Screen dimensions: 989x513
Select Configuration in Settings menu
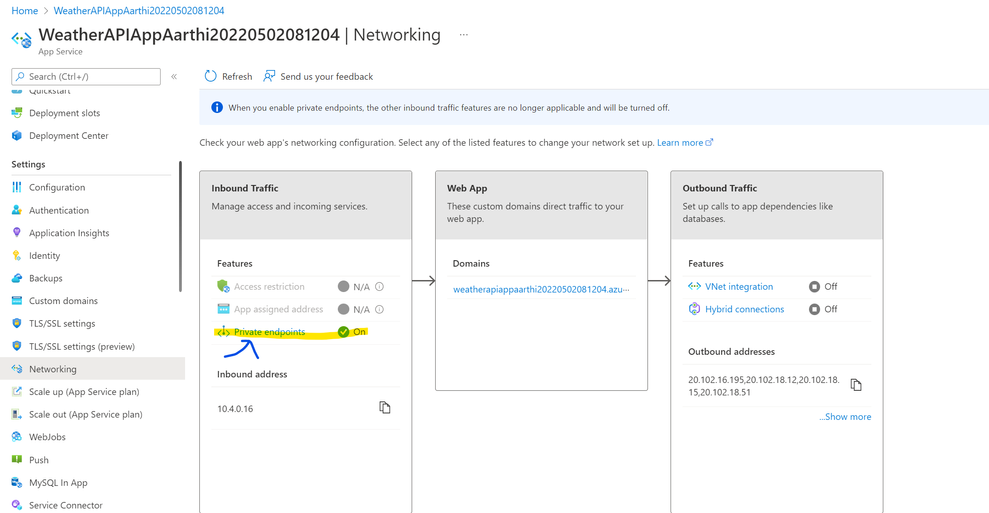coord(57,187)
